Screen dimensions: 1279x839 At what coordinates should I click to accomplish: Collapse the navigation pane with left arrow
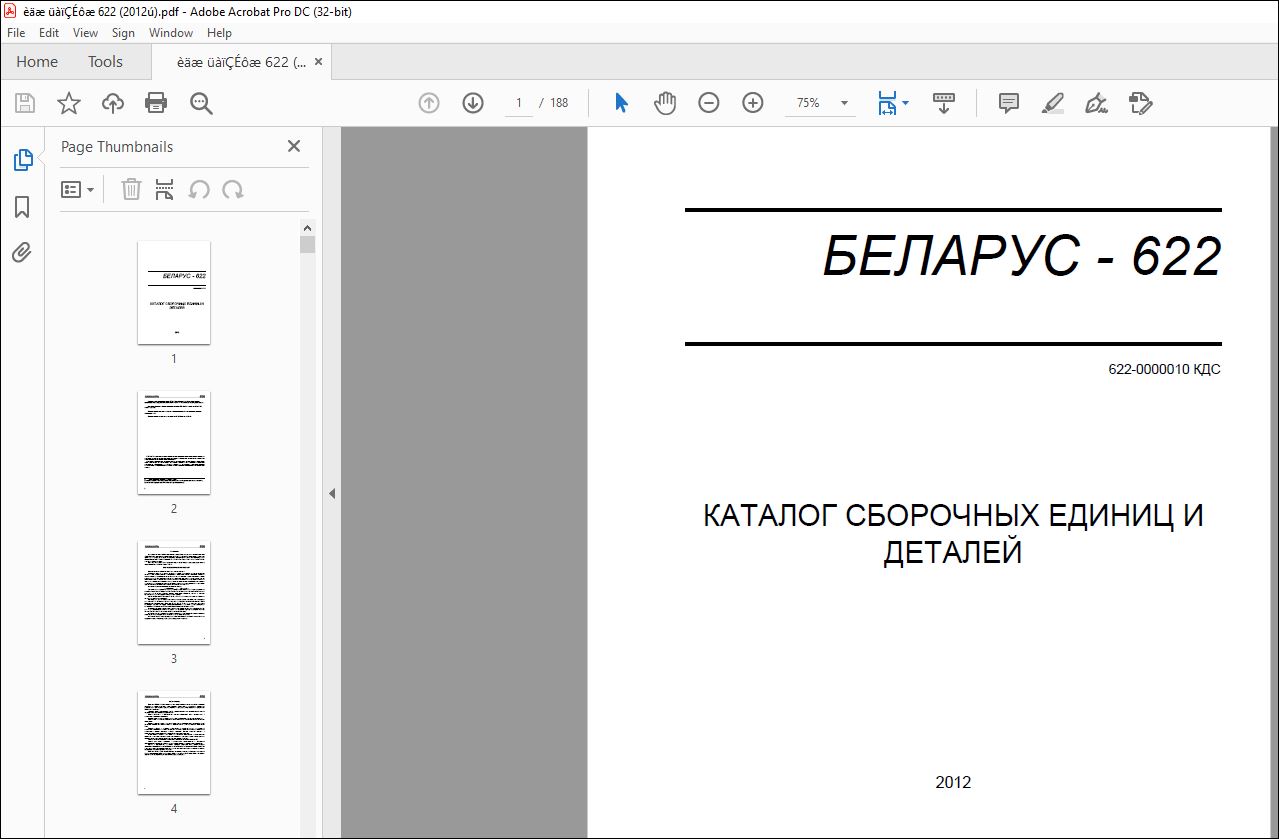pyautogui.click(x=332, y=493)
